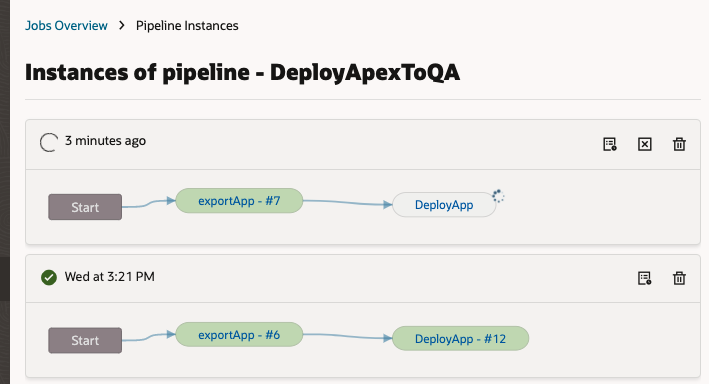This screenshot has width=709, height=384.
Task: Click the Instances of pipeline - DeployApexToQA heading
Action: (x=242, y=72)
